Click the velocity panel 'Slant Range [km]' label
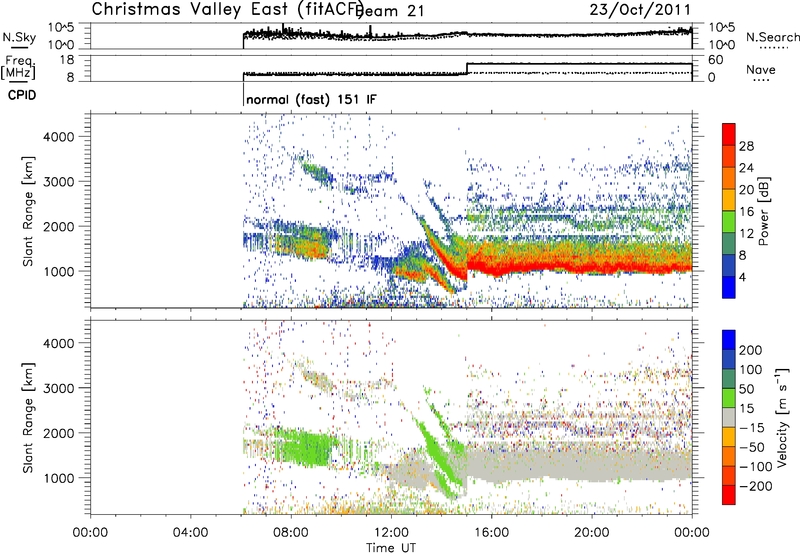 tap(28, 417)
